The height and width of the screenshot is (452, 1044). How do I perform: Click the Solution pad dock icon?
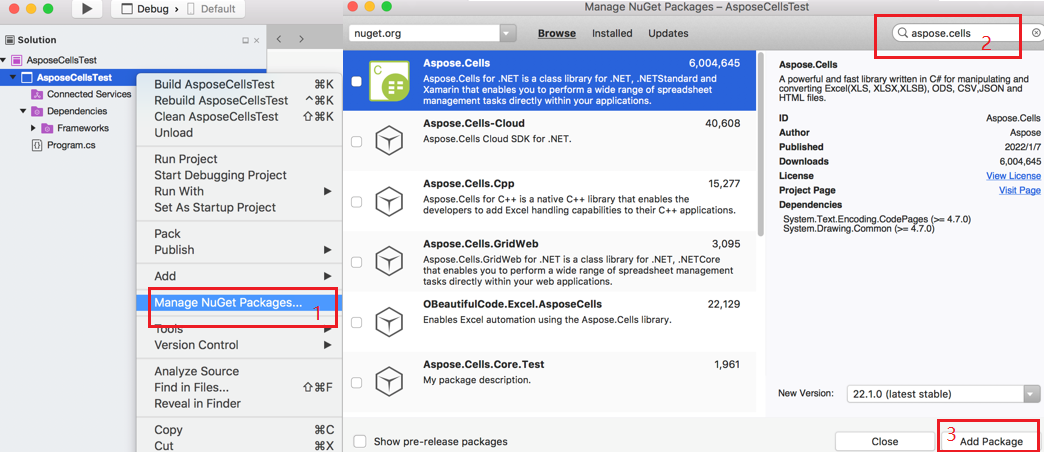point(245,41)
